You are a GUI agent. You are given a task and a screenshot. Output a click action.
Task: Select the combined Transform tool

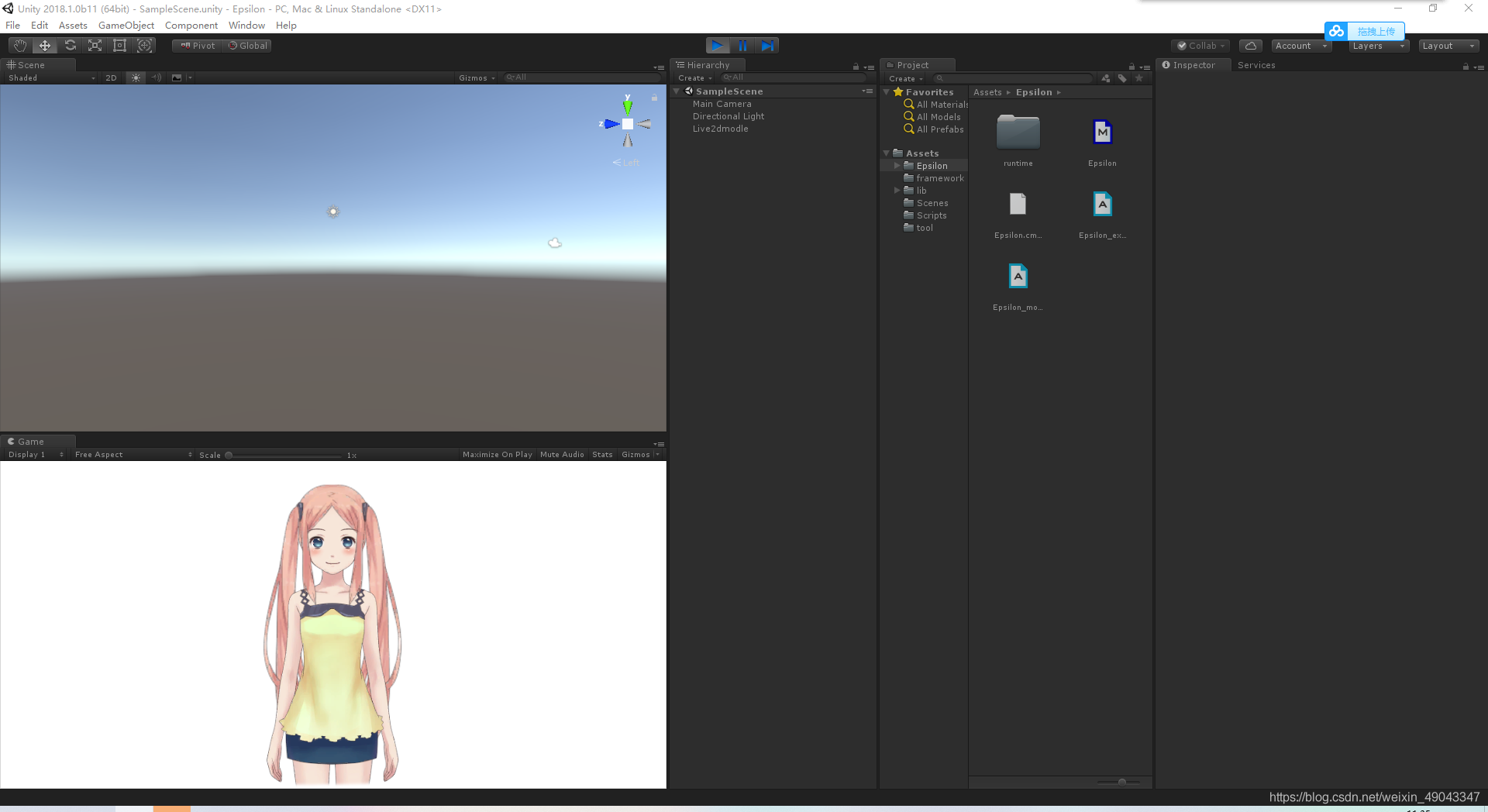144,46
